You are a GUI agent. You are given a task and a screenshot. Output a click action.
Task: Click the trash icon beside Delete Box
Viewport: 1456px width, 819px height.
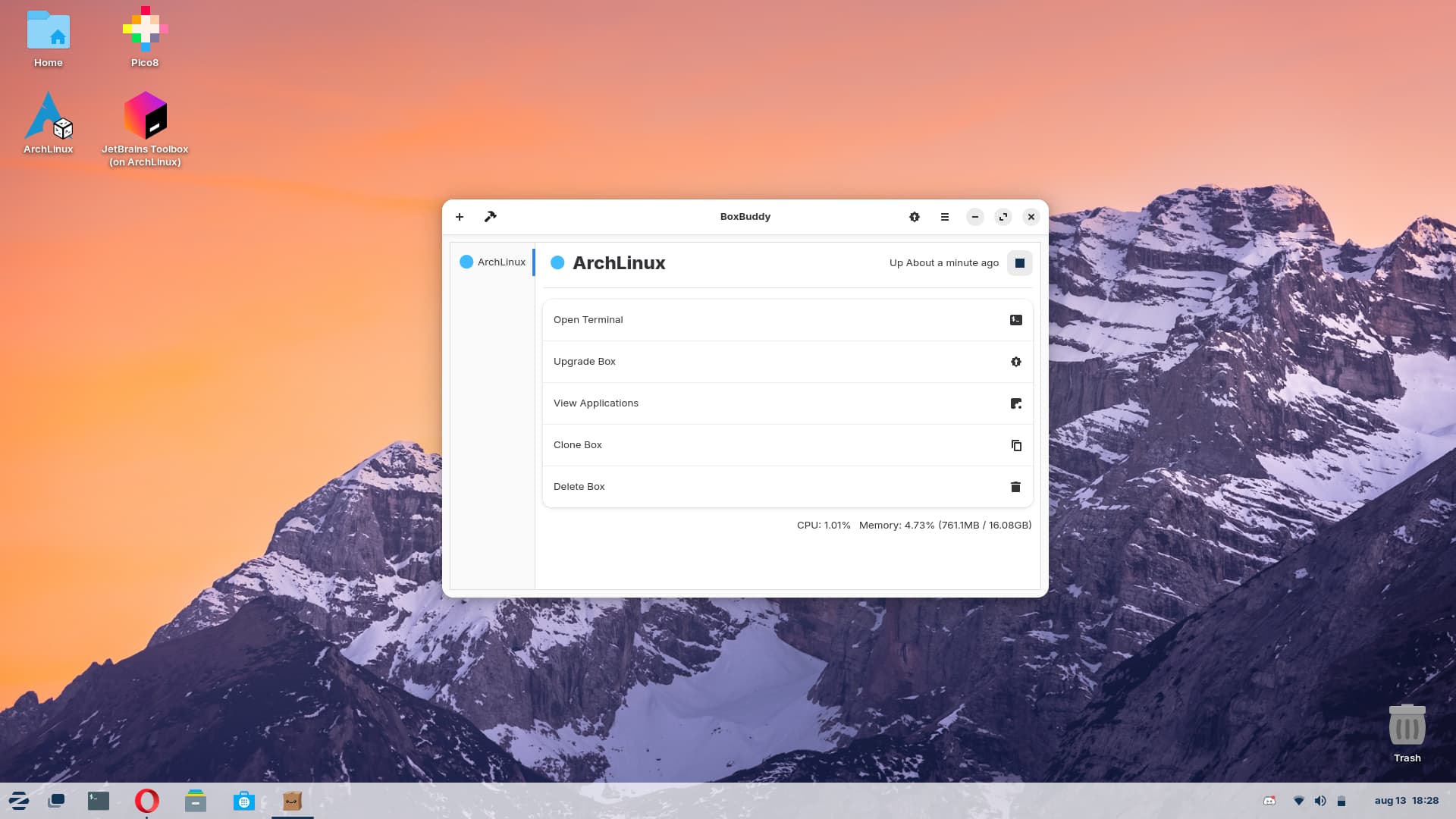point(1016,487)
